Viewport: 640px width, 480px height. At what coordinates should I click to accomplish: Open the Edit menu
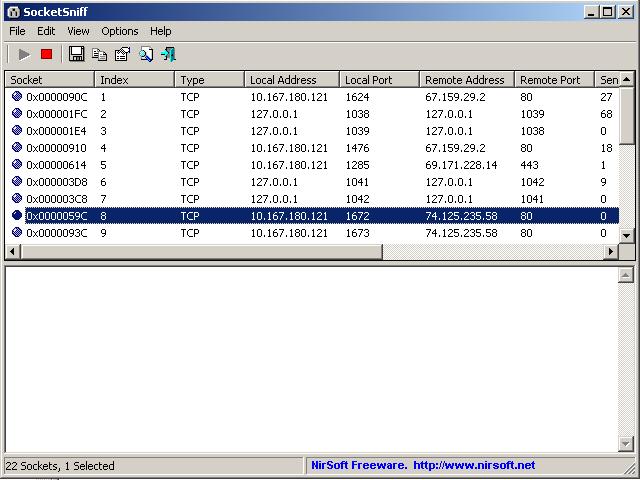click(x=46, y=31)
